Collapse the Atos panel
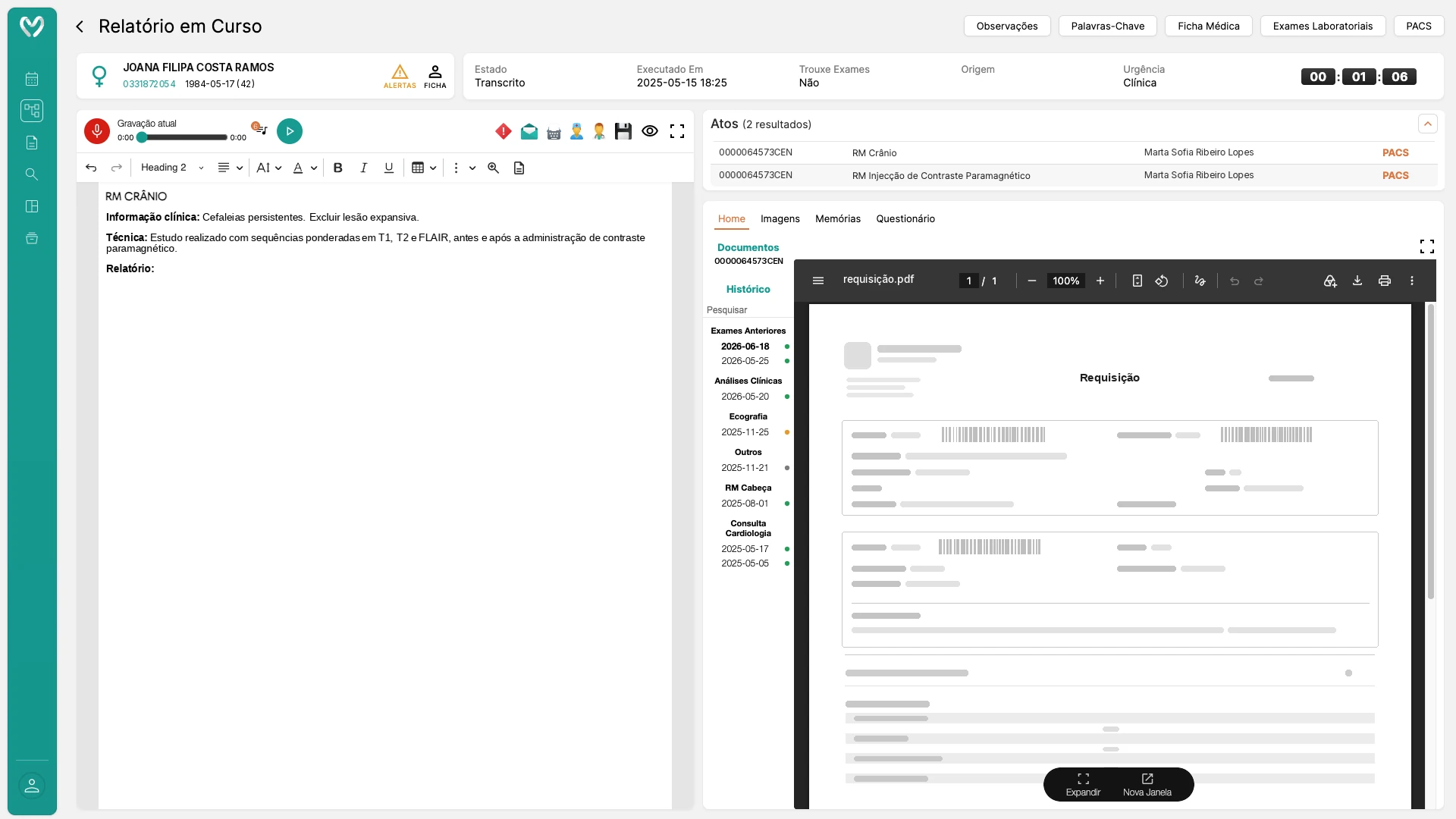This screenshot has width=1456, height=819. tap(1428, 124)
